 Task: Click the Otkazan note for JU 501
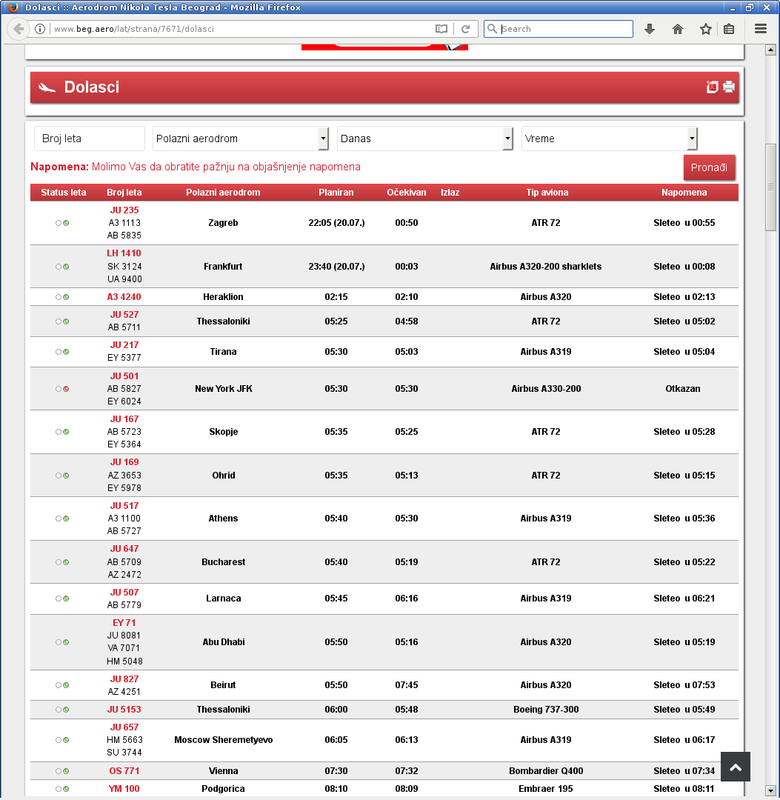[683, 389]
